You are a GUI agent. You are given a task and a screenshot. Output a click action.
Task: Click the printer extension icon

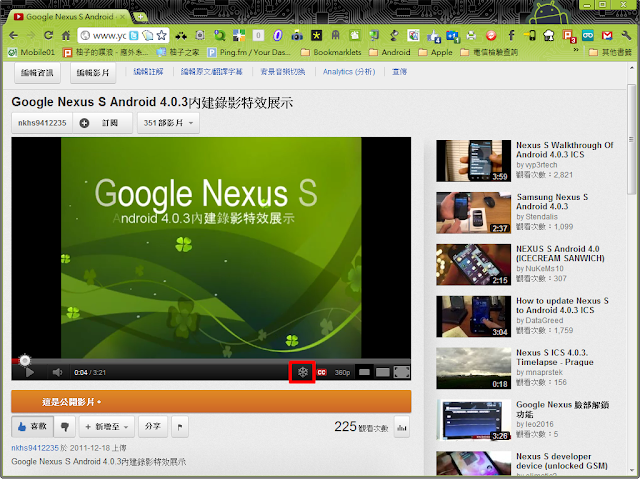(x=471, y=36)
